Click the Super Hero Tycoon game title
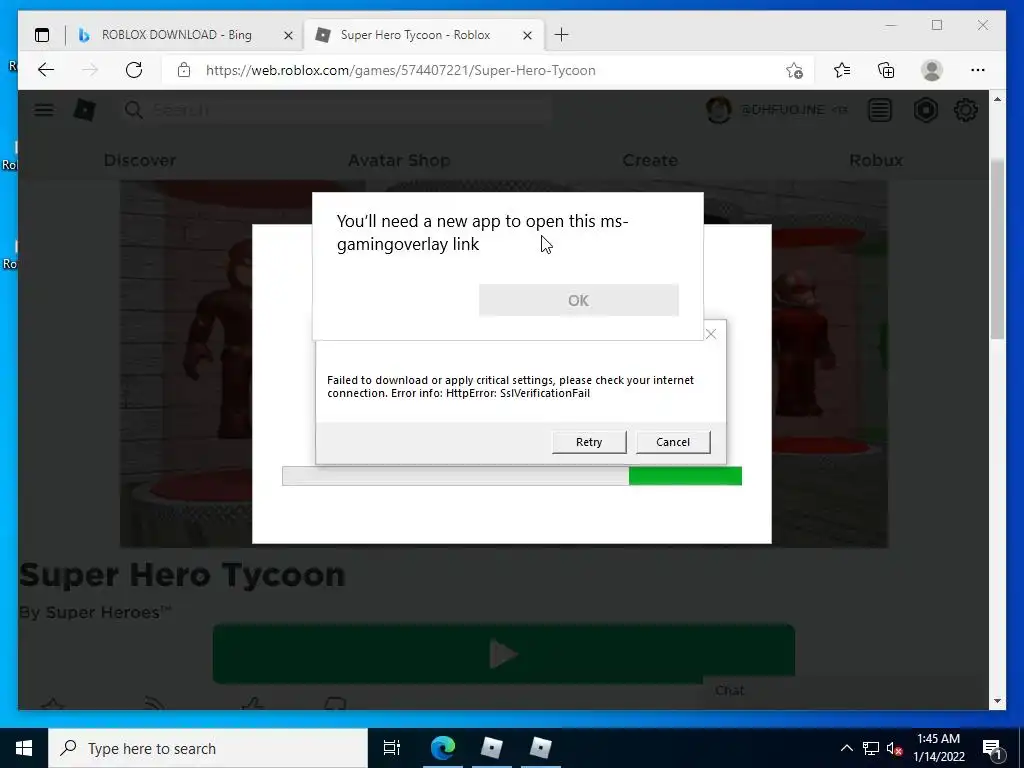This screenshot has width=1024, height=768. (182, 575)
